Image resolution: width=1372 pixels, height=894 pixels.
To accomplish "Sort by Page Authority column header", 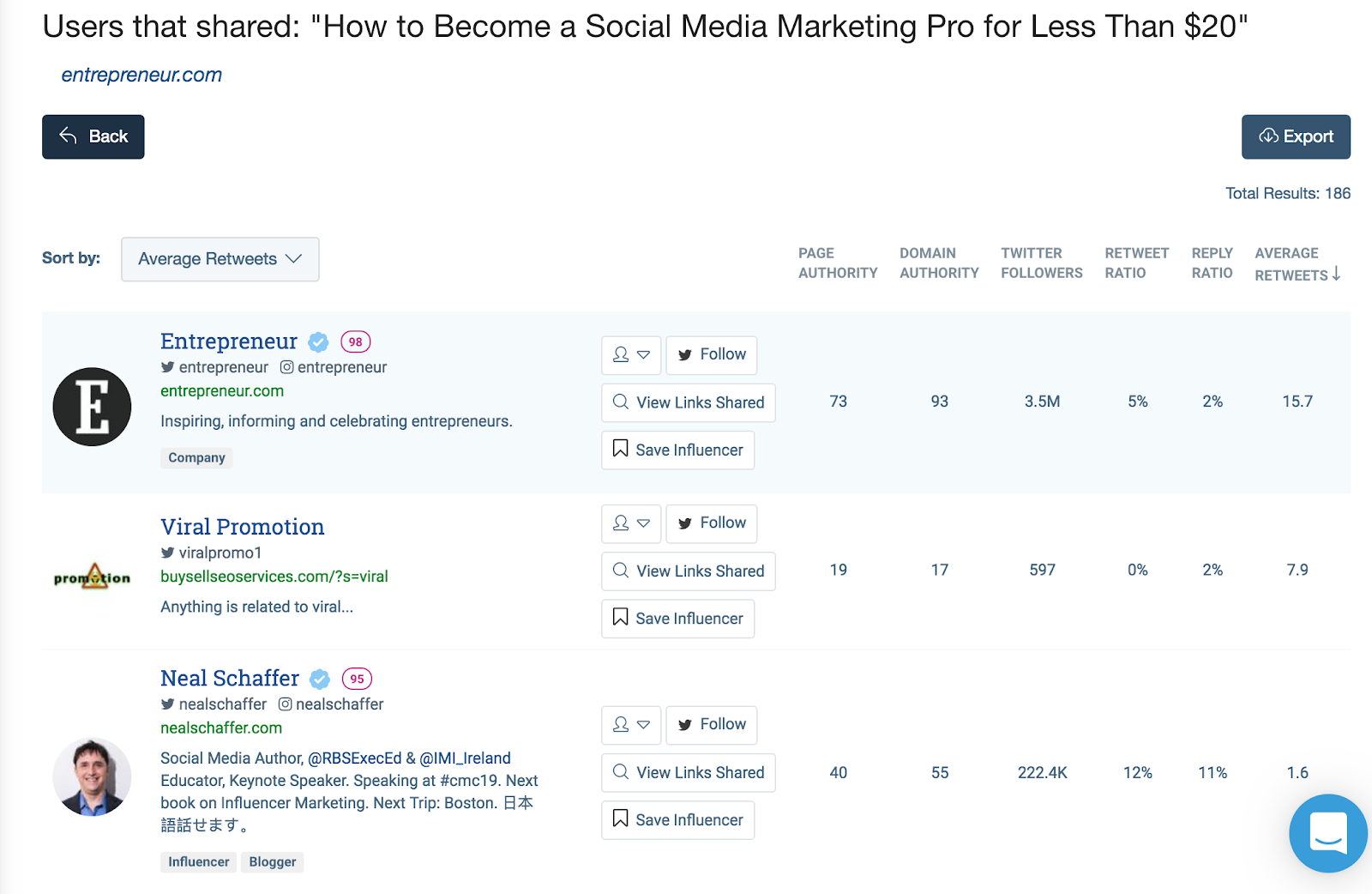I will coord(838,263).
